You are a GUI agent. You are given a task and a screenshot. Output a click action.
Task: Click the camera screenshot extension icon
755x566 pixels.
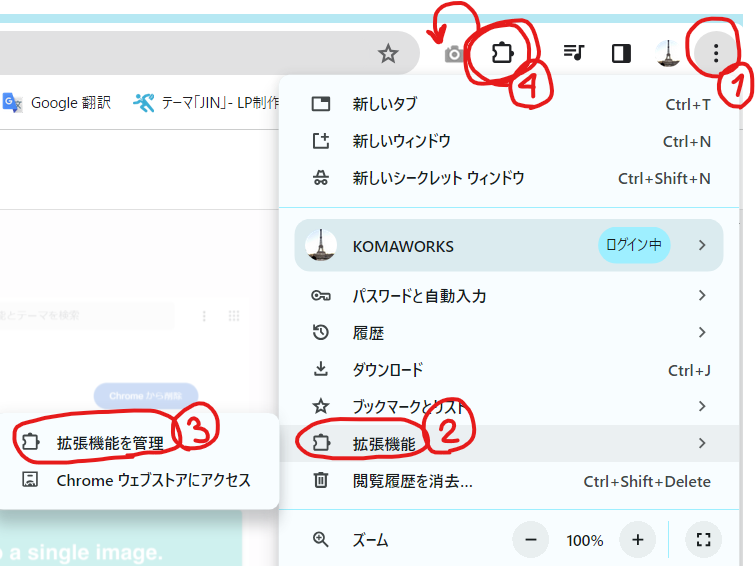pos(454,54)
